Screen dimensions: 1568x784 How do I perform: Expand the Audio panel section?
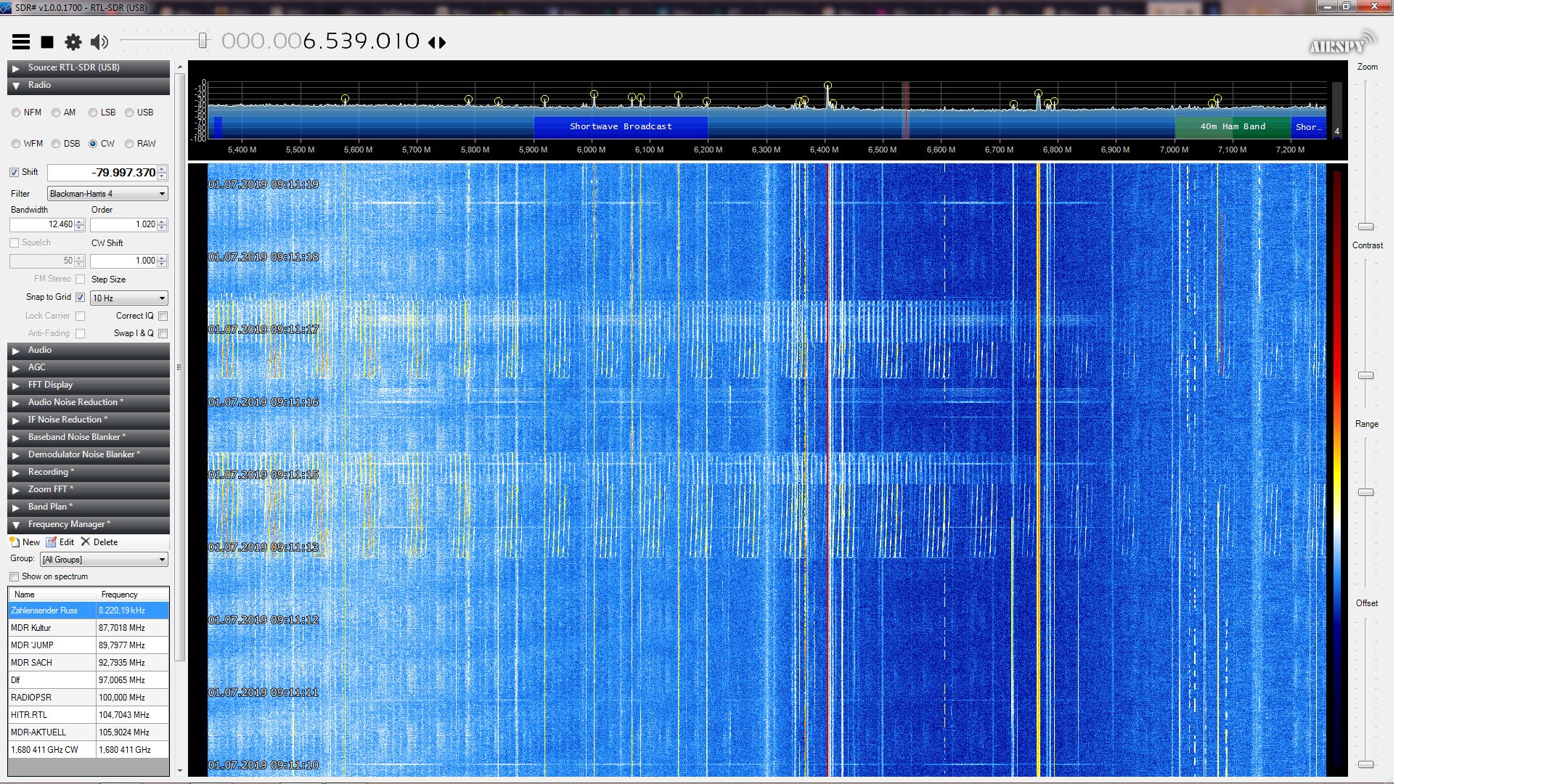coord(39,350)
